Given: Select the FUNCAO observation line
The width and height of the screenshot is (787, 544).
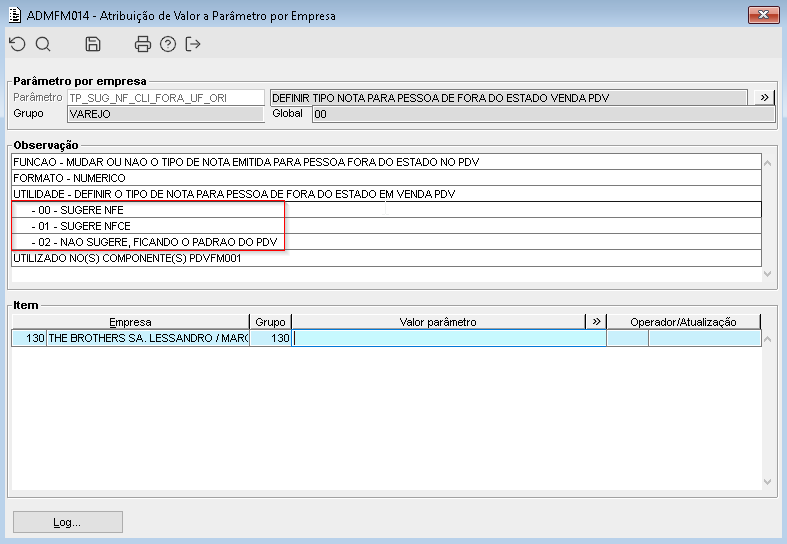Looking at the screenshot, I should click(386, 162).
